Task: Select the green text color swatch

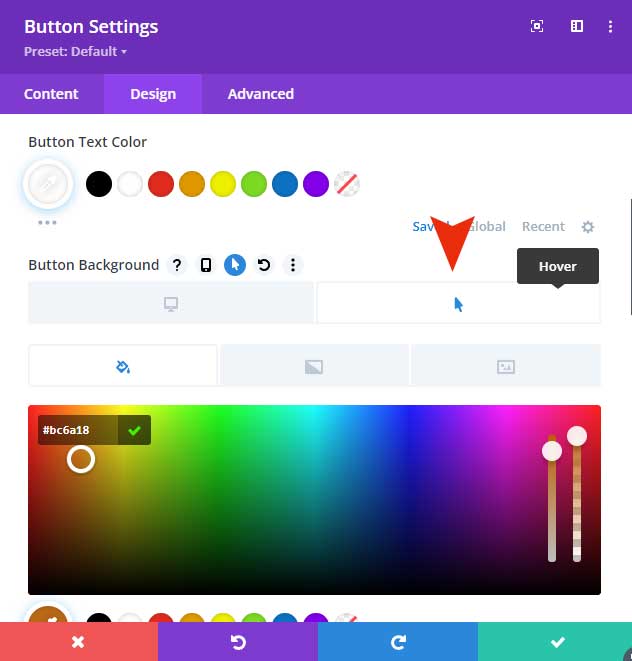Action: [x=254, y=184]
